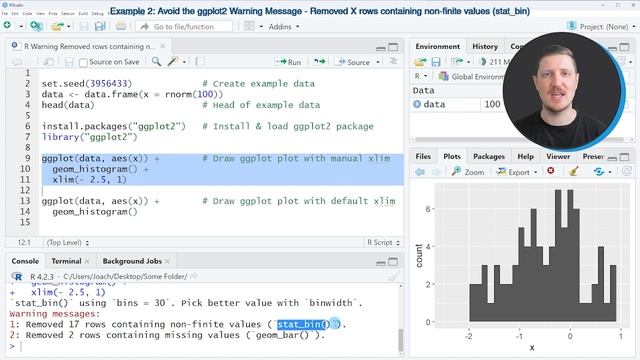Open the new file type dropdown arrow

21,27
